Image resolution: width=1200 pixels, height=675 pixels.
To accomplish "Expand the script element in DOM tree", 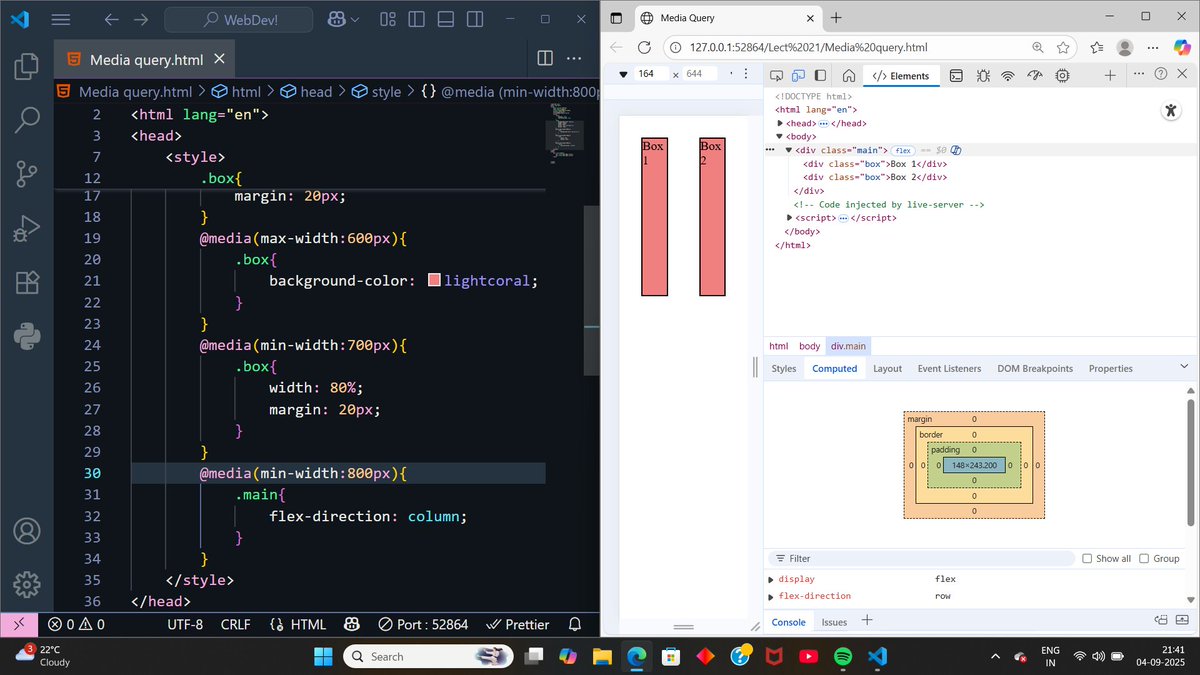I will (x=790, y=218).
